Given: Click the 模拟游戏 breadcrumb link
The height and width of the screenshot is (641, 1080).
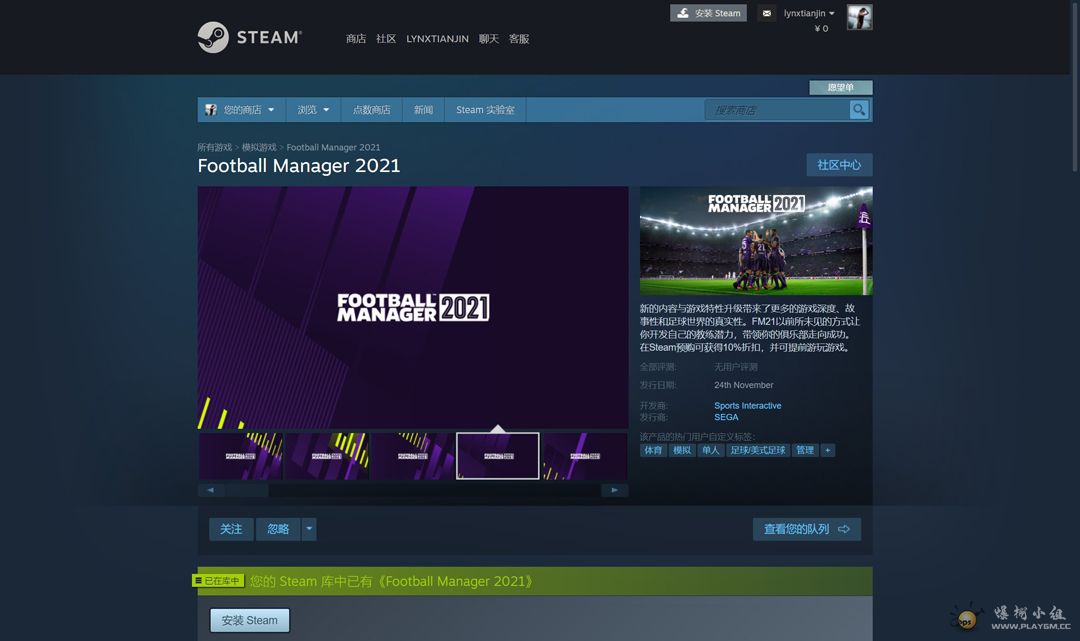Looking at the screenshot, I should pos(259,147).
